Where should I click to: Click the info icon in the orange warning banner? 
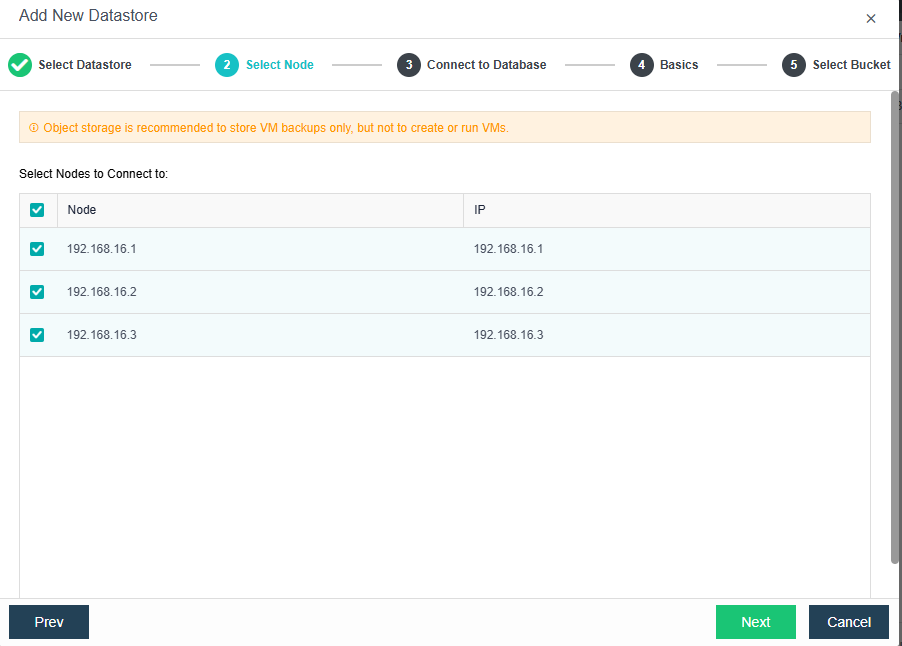point(33,128)
